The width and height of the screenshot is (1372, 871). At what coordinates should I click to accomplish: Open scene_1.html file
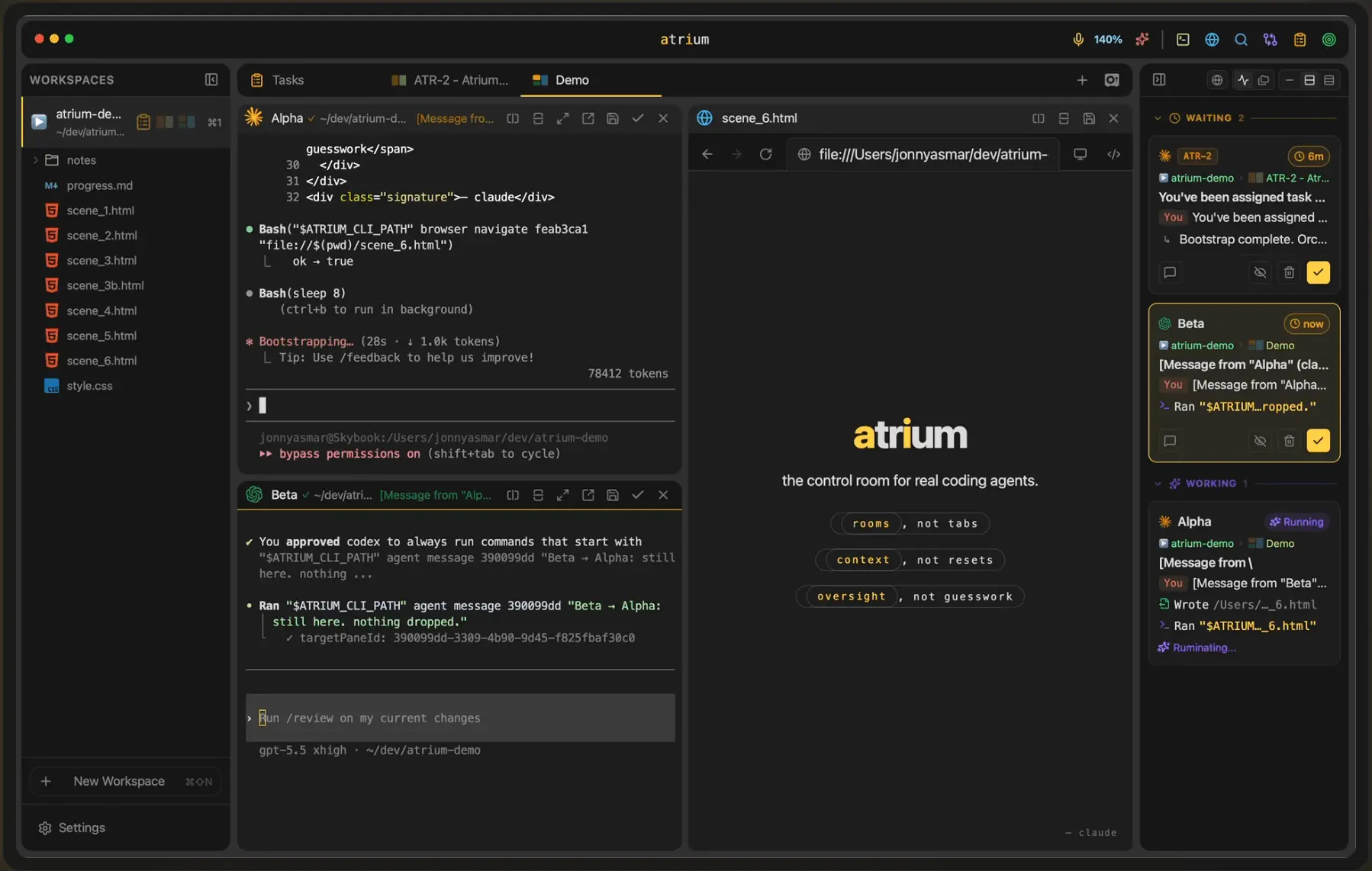pyautogui.click(x=100, y=211)
